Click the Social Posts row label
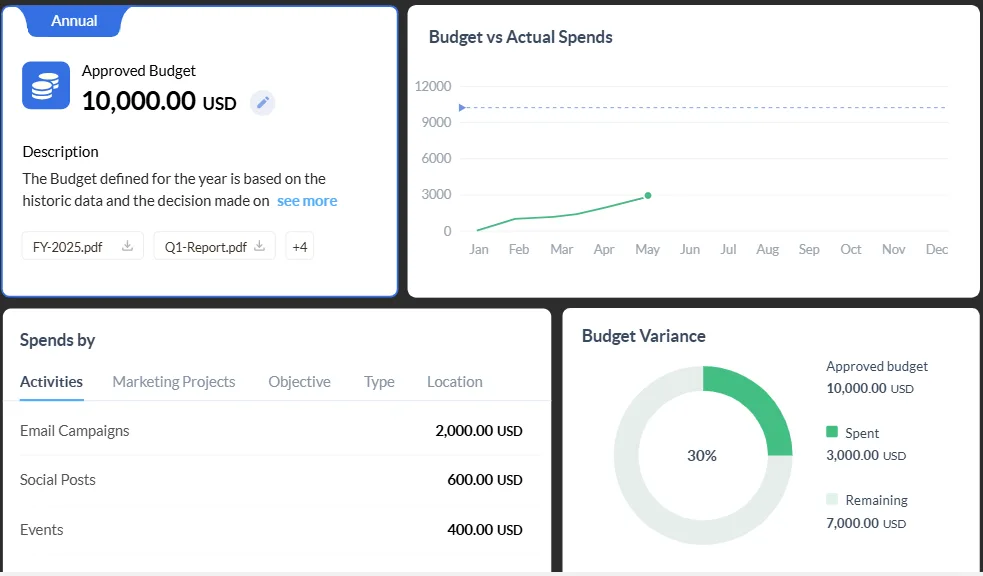Viewport: 983px width, 576px height. click(58, 480)
